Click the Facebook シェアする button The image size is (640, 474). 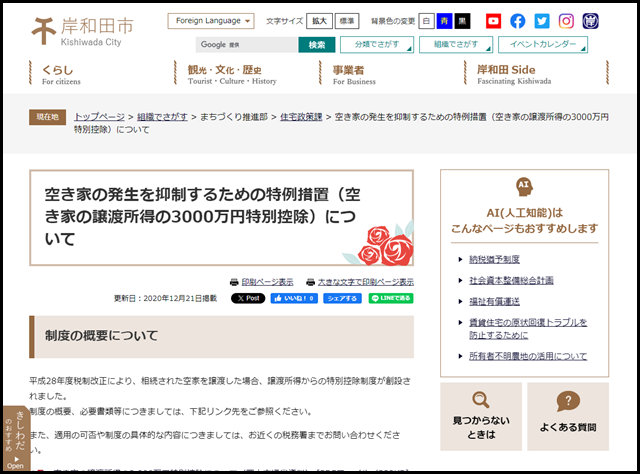point(342,298)
